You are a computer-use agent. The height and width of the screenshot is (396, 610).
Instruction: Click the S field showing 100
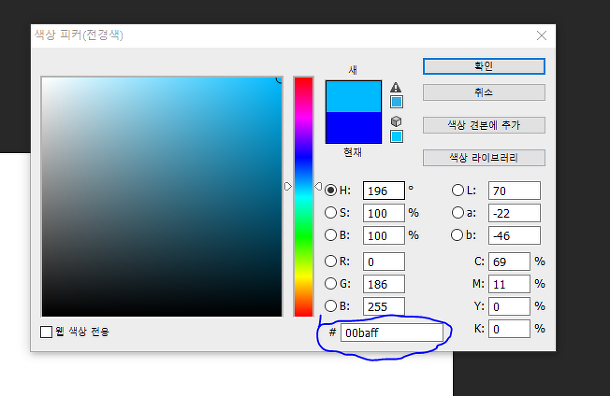(384, 213)
